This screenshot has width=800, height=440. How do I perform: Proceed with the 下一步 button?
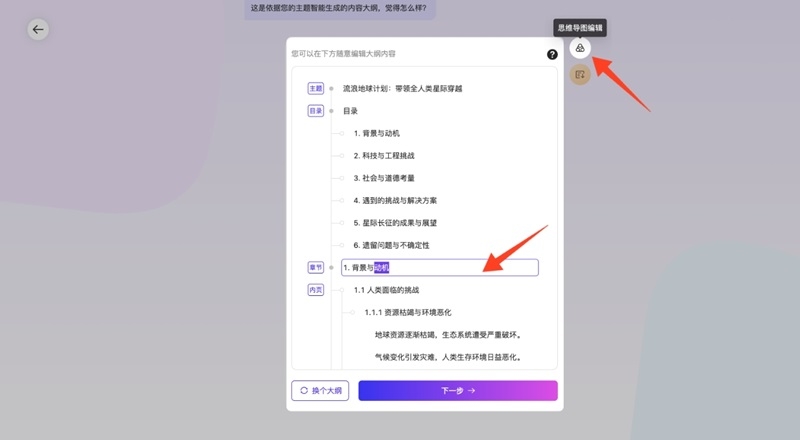click(x=458, y=390)
